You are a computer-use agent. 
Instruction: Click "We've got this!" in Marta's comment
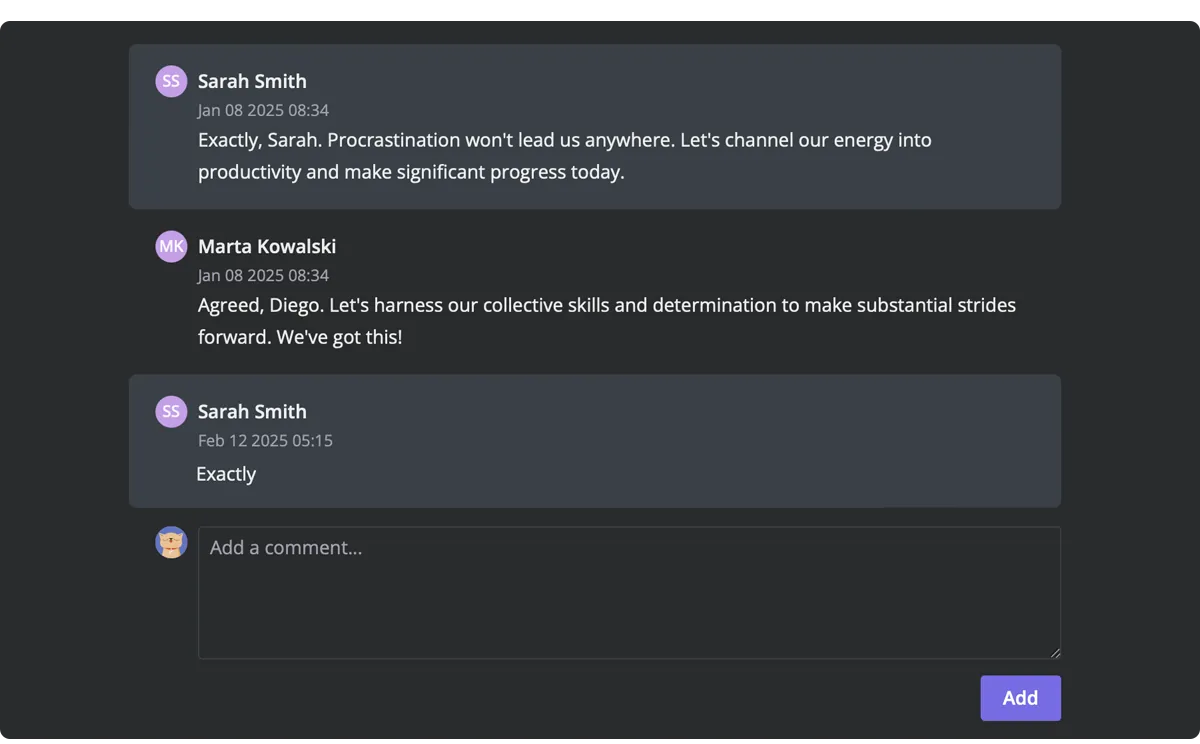[339, 337]
